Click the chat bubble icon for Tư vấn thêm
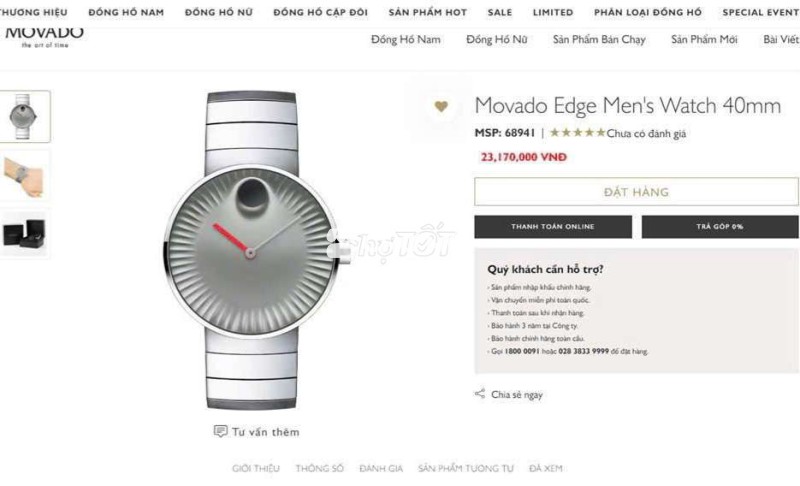Viewport: 800px width, 486px height. 220,431
